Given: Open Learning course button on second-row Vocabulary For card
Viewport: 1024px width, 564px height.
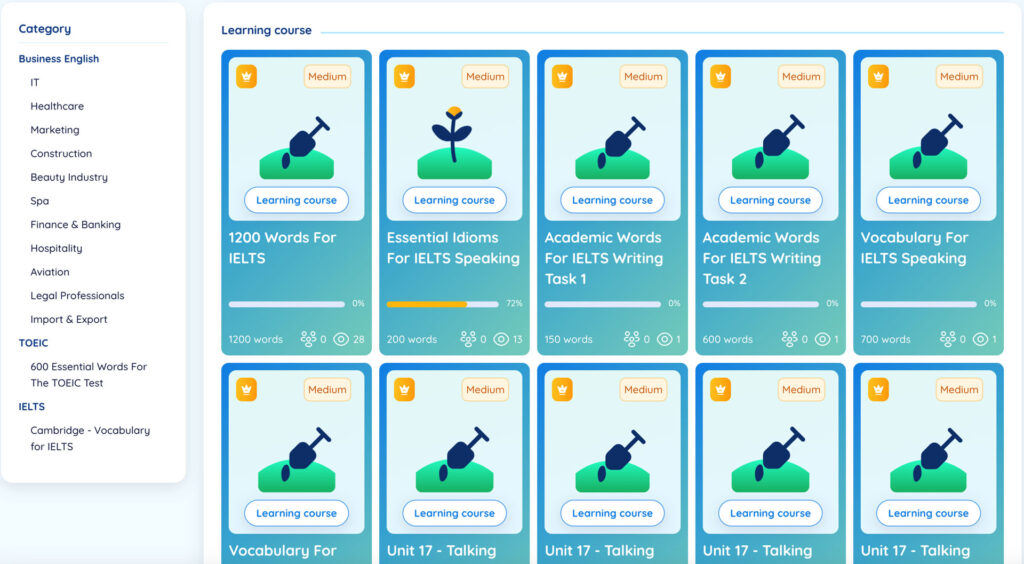Looking at the screenshot, I should tap(296, 513).
